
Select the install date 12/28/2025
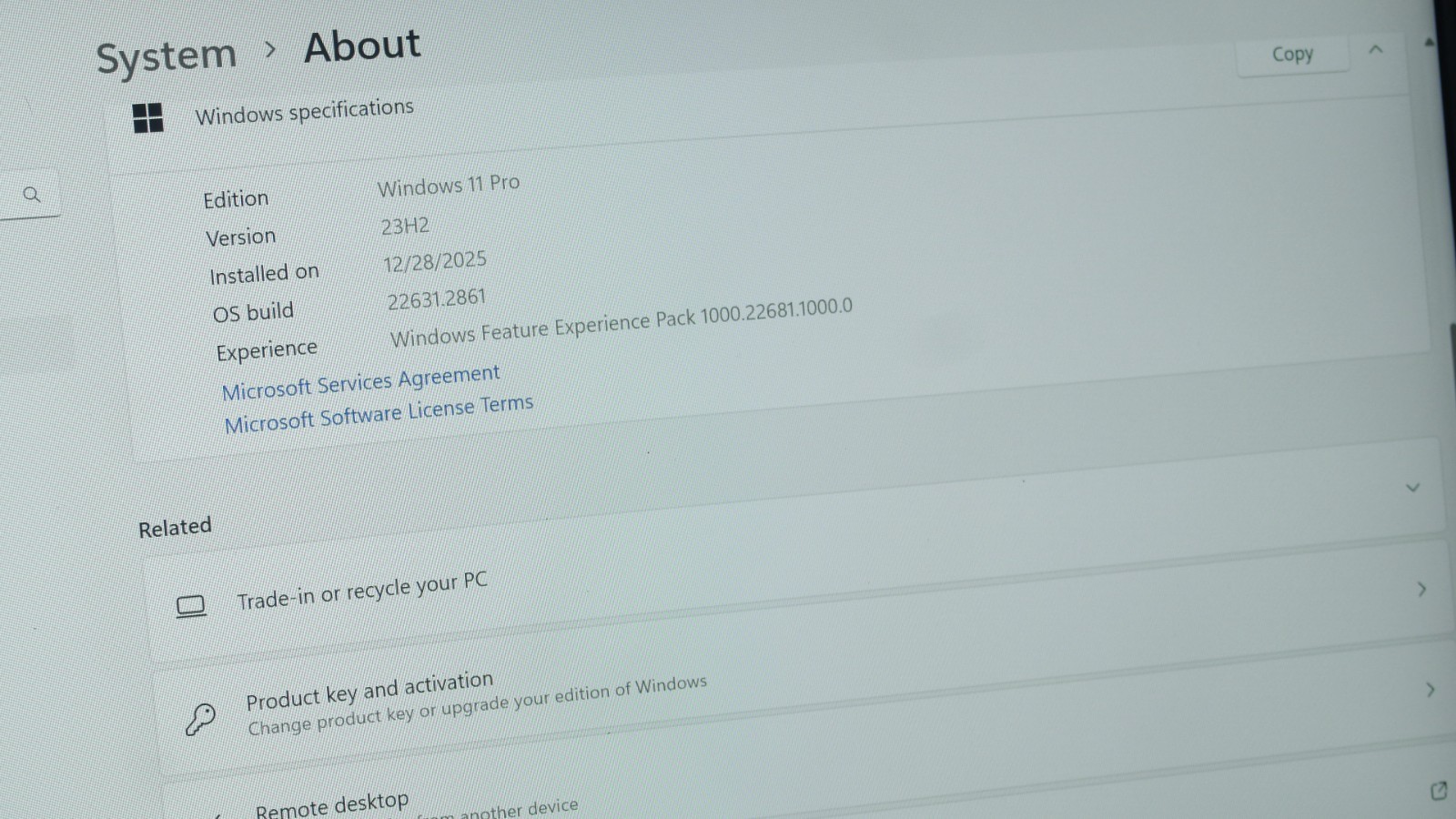[435, 262]
